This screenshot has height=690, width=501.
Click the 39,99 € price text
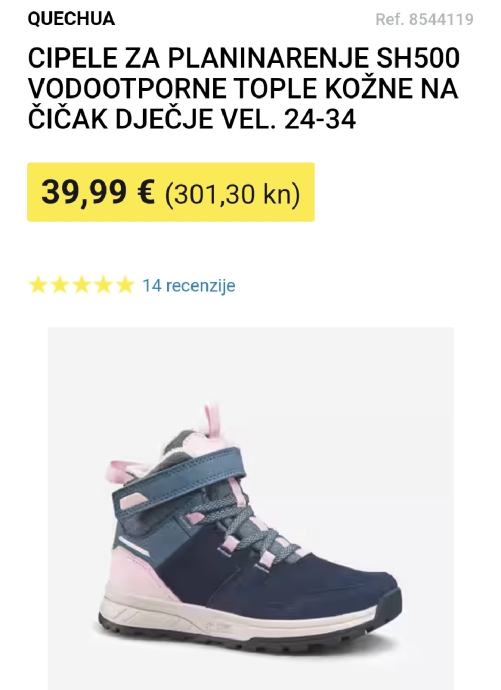(x=98, y=192)
